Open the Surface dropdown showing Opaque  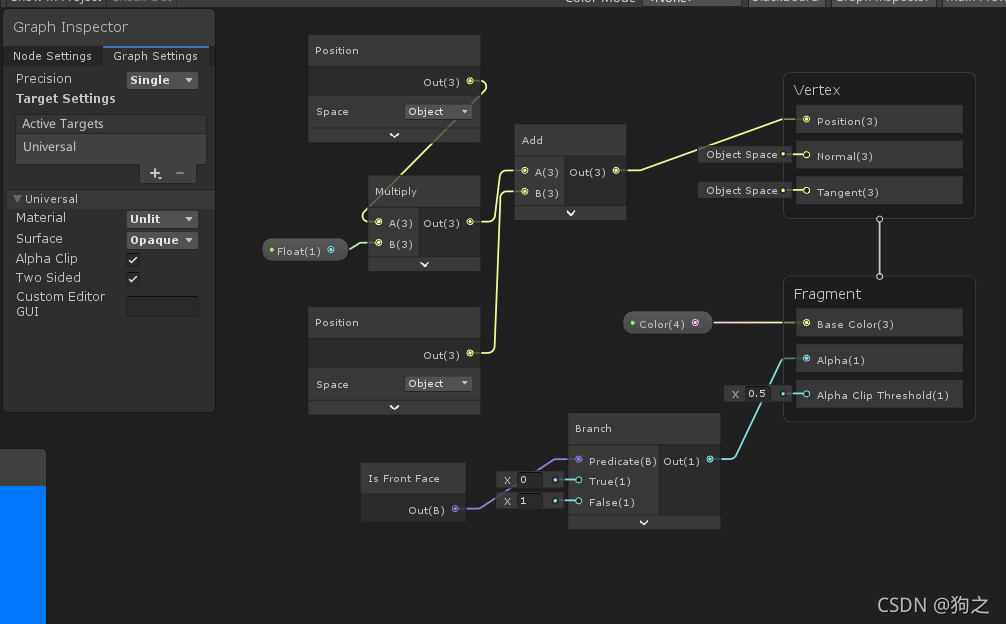(161, 239)
